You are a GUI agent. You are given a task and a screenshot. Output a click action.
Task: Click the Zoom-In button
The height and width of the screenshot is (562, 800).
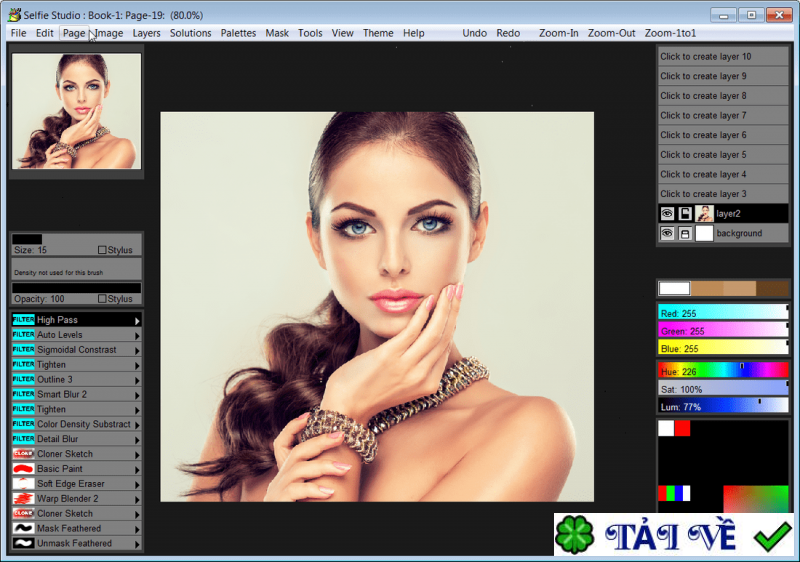pos(558,33)
